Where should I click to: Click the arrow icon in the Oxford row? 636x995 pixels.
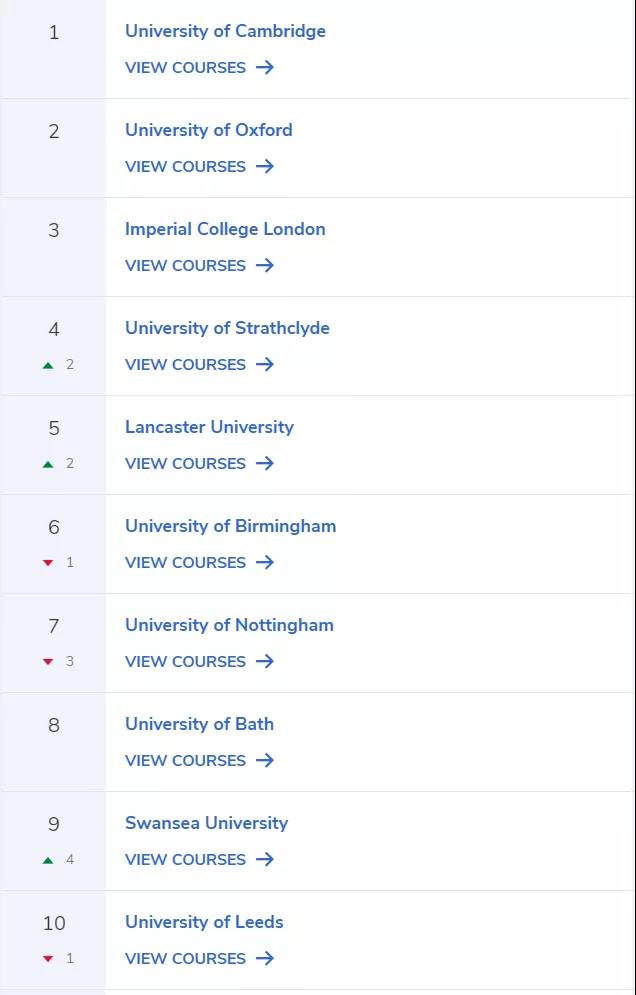(265, 166)
